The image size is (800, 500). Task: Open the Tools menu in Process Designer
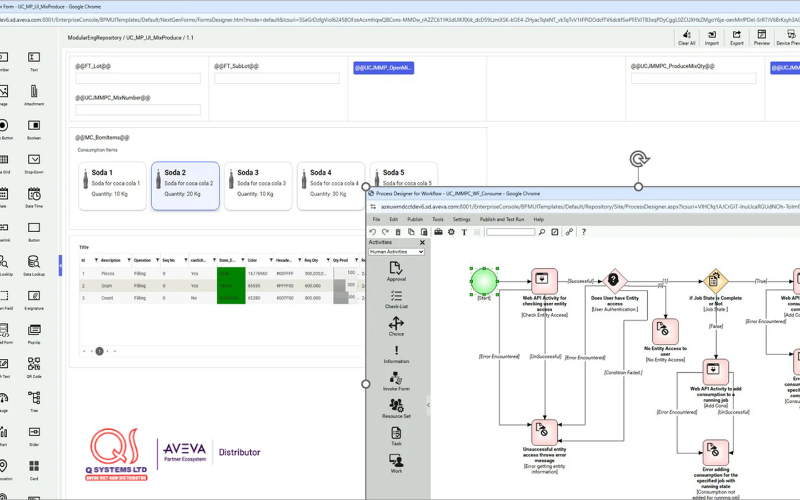438,219
